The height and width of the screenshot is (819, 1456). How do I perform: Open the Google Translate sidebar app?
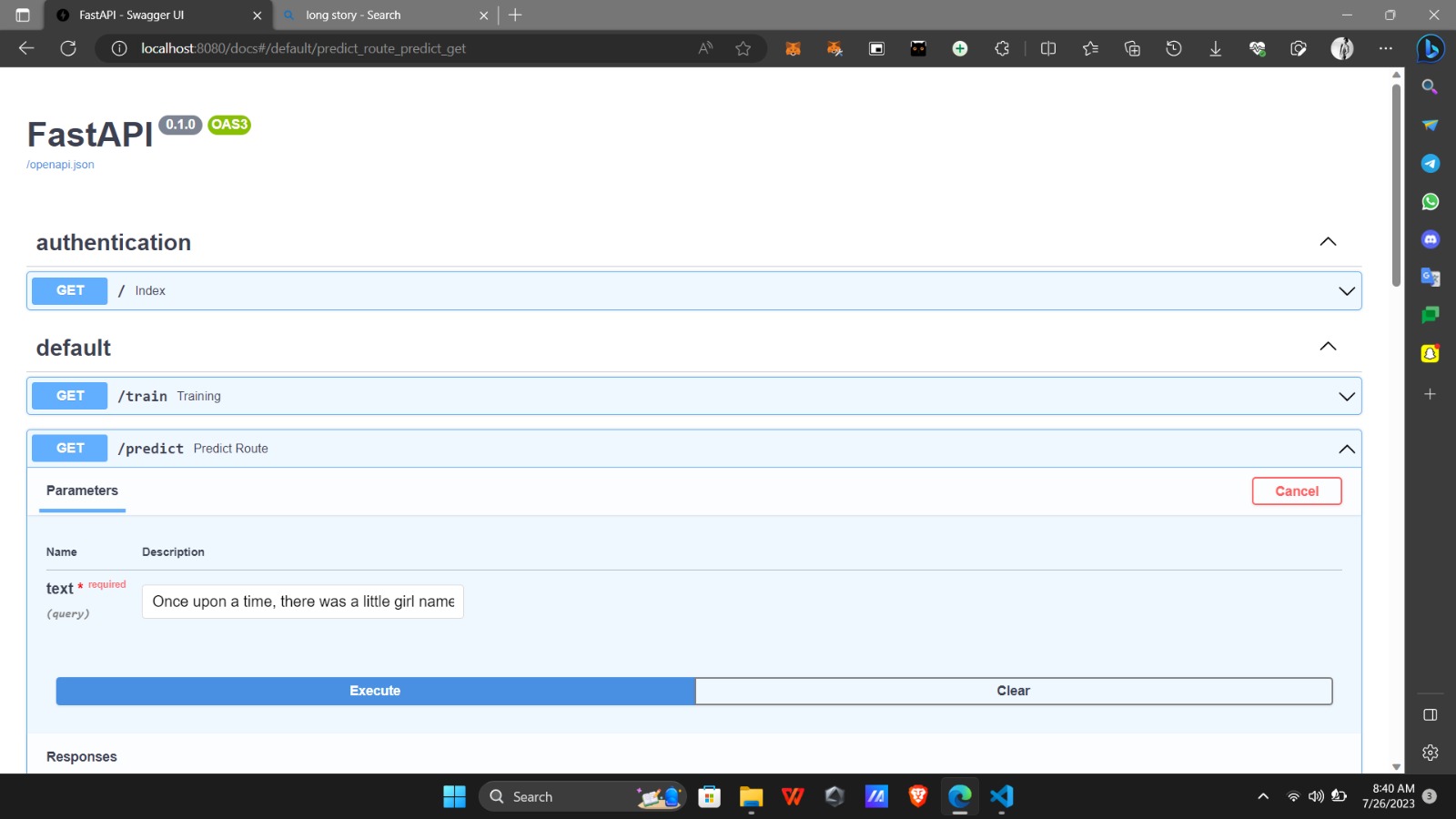pos(1431,277)
